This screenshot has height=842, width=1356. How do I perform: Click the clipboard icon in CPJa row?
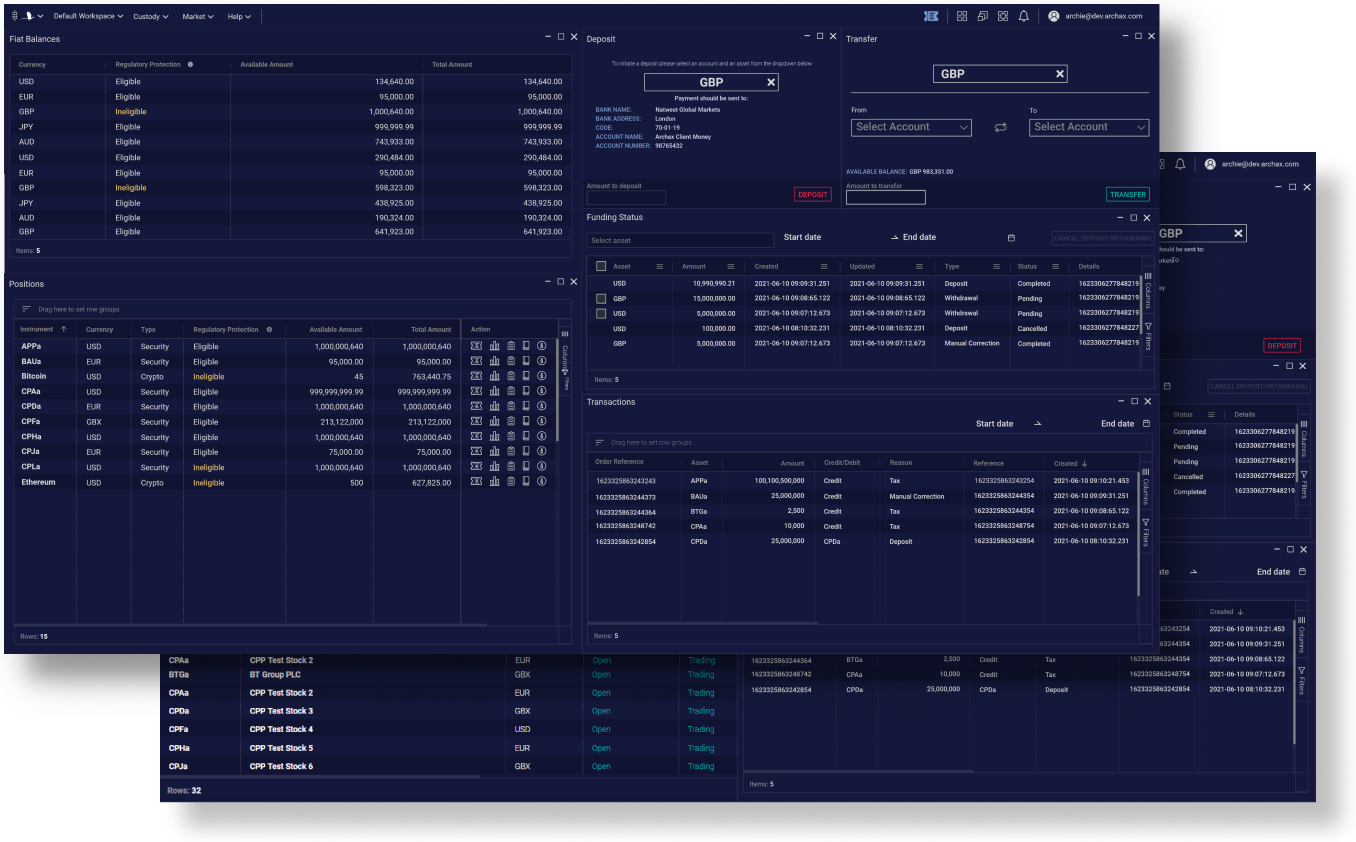(x=510, y=452)
